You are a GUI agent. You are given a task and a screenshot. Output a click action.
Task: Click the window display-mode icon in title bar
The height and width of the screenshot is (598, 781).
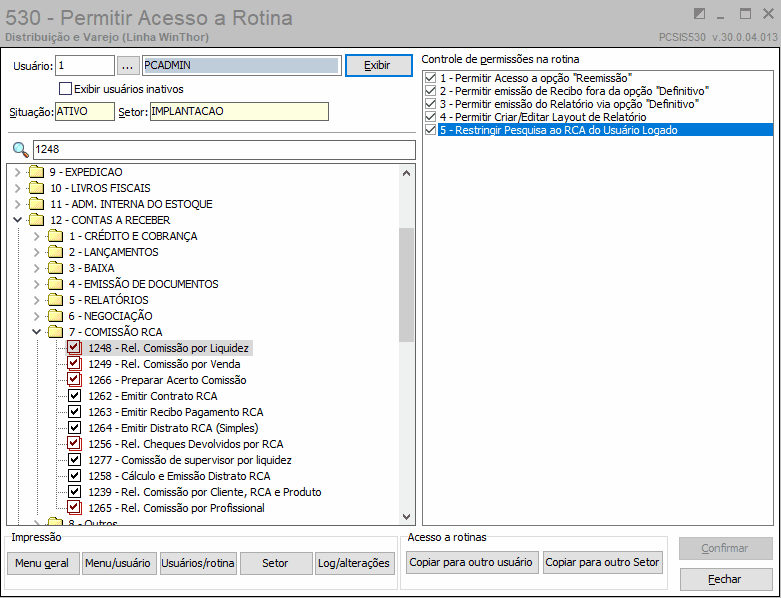point(699,14)
